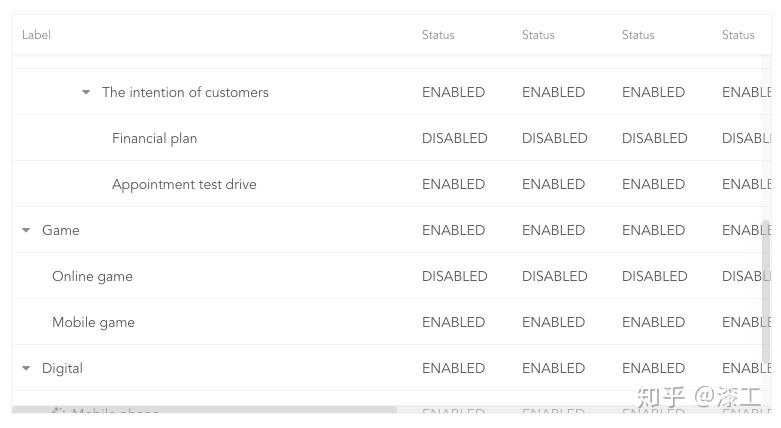The image size is (781, 428).
Task: Click the Digital row label text
Action: [x=62, y=368]
